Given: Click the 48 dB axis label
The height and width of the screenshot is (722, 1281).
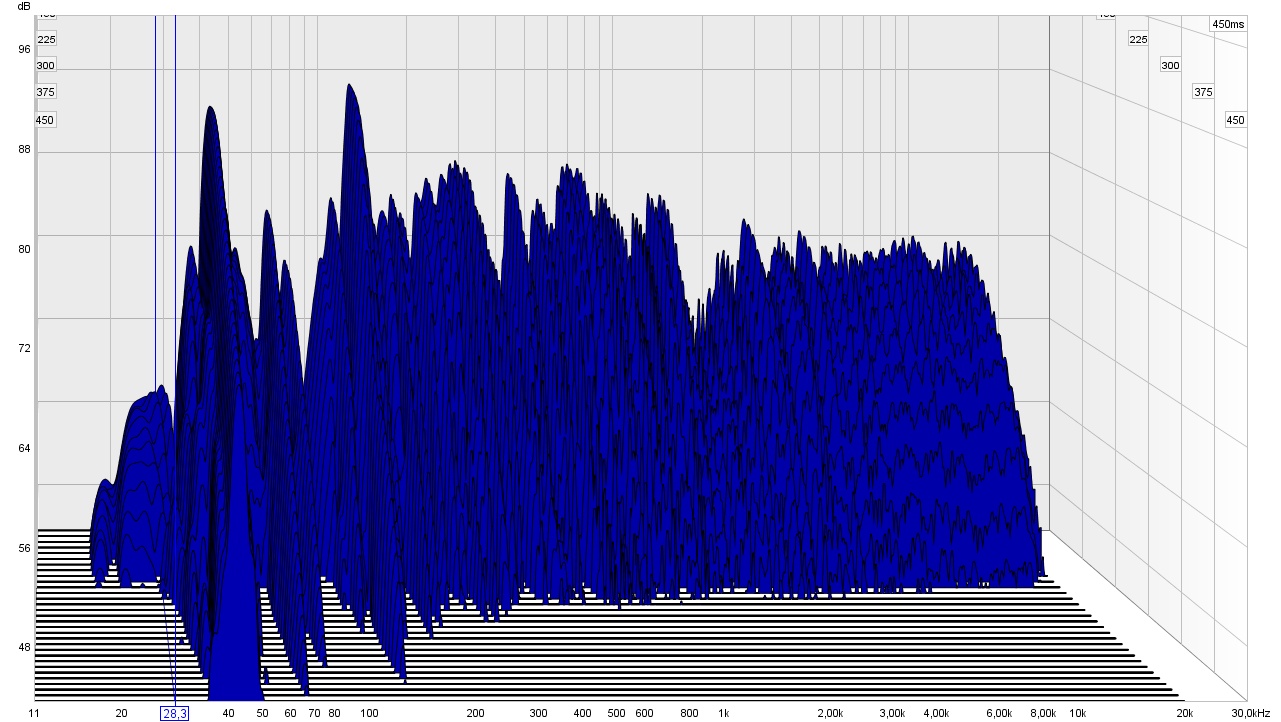Looking at the screenshot, I should pyautogui.click(x=24, y=647).
